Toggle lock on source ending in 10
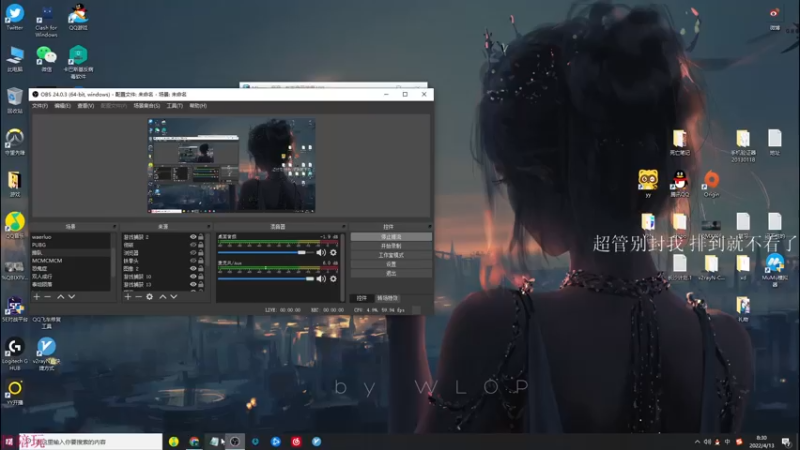Viewport: 800px width, 450px height. click(x=201, y=277)
